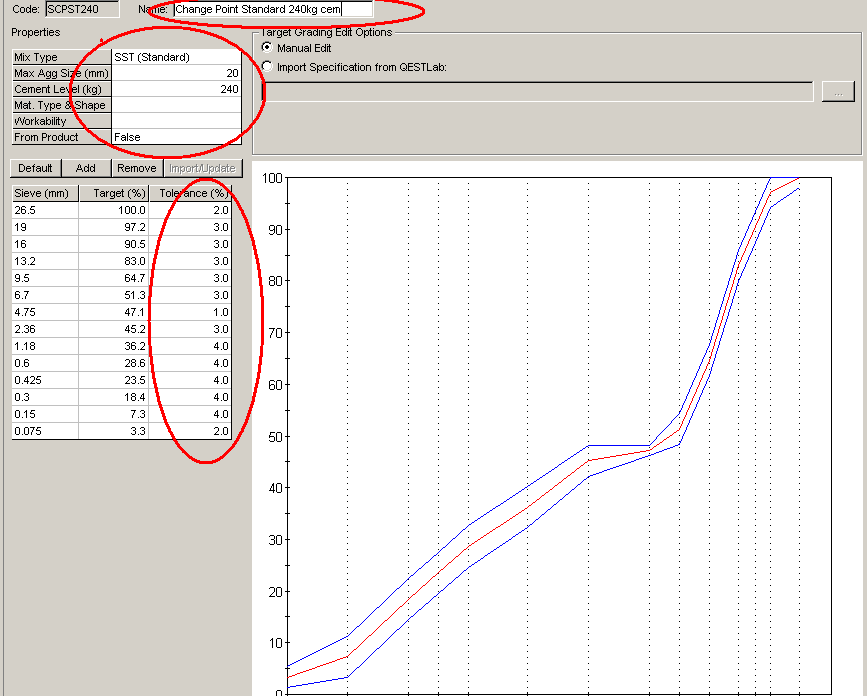The width and height of the screenshot is (867, 696).
Task: Click the ellipsis browse button
Action: 836,91
